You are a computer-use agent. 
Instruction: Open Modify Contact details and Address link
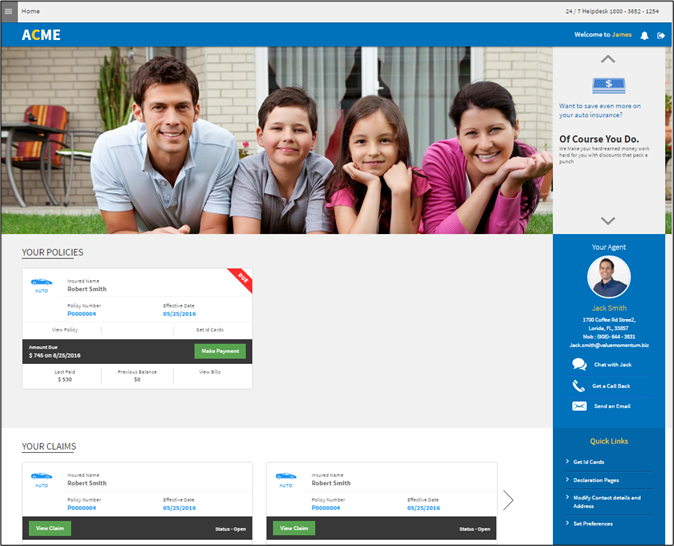point(607,502)
